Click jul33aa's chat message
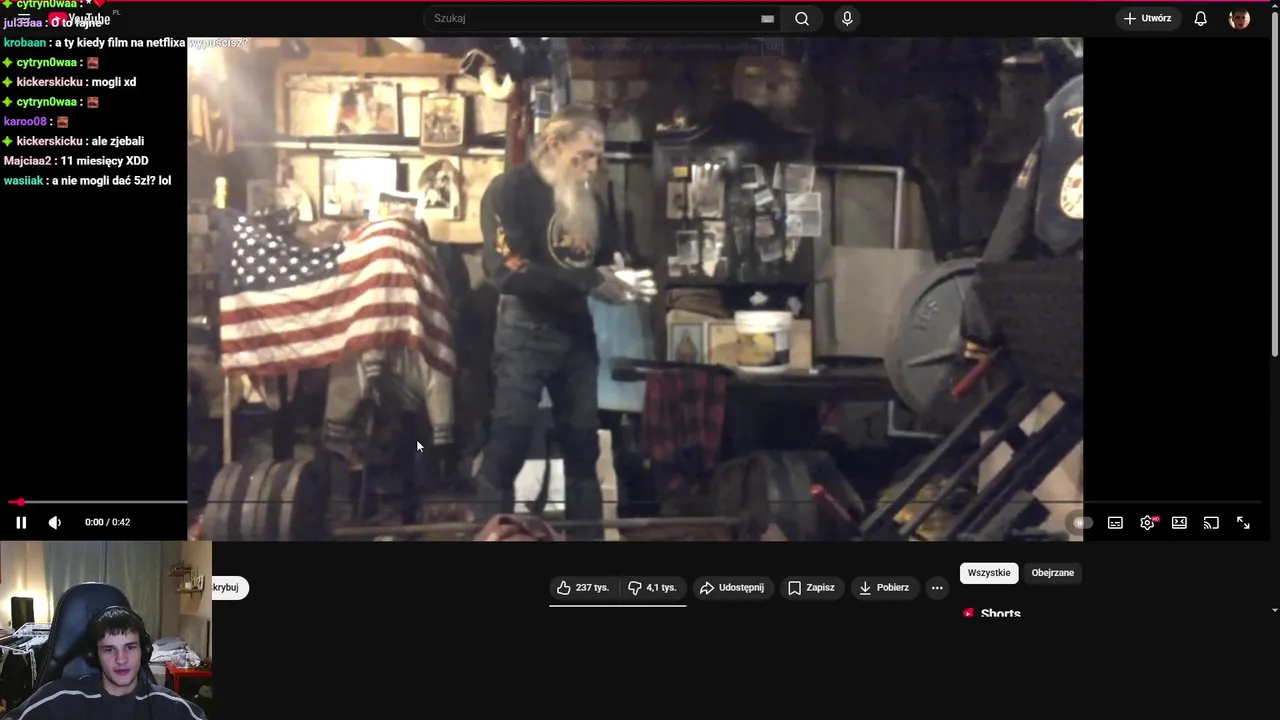This screenshot has height=720, width=1280. (x=53, y=23)
